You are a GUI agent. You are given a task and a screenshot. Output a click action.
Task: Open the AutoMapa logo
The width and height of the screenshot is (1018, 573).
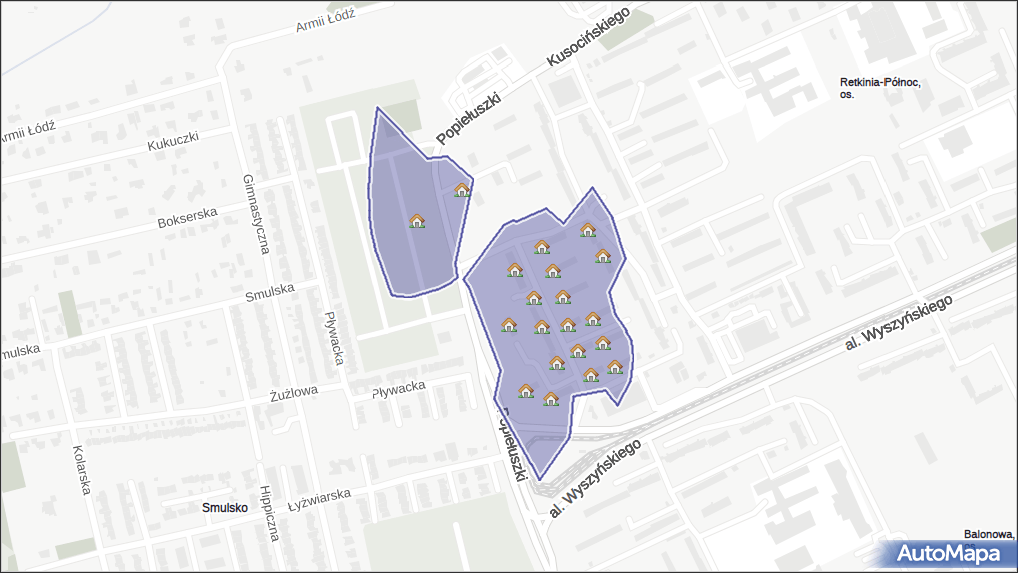click(x=949, y=553)
